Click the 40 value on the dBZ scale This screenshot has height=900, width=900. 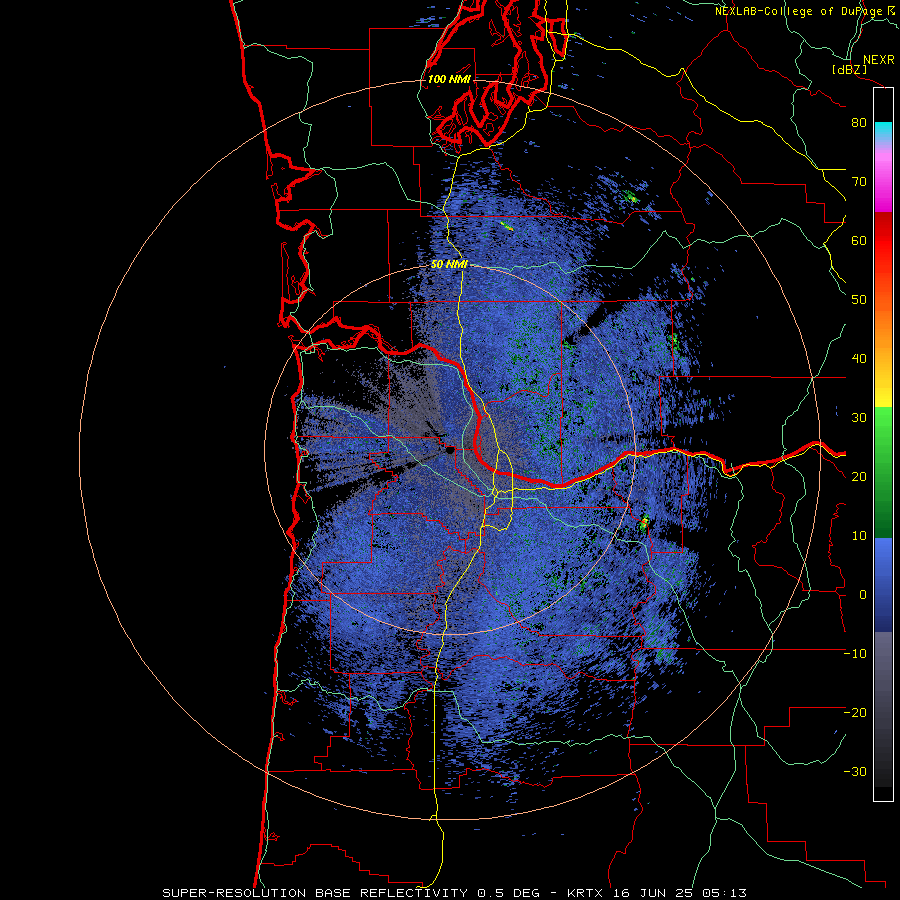(x=859, y=359)
